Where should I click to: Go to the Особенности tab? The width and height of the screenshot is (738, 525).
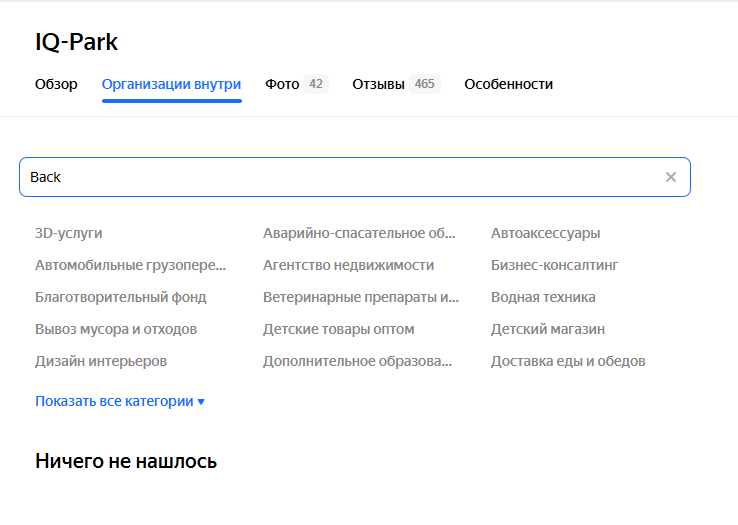click(x=508, y=84)
